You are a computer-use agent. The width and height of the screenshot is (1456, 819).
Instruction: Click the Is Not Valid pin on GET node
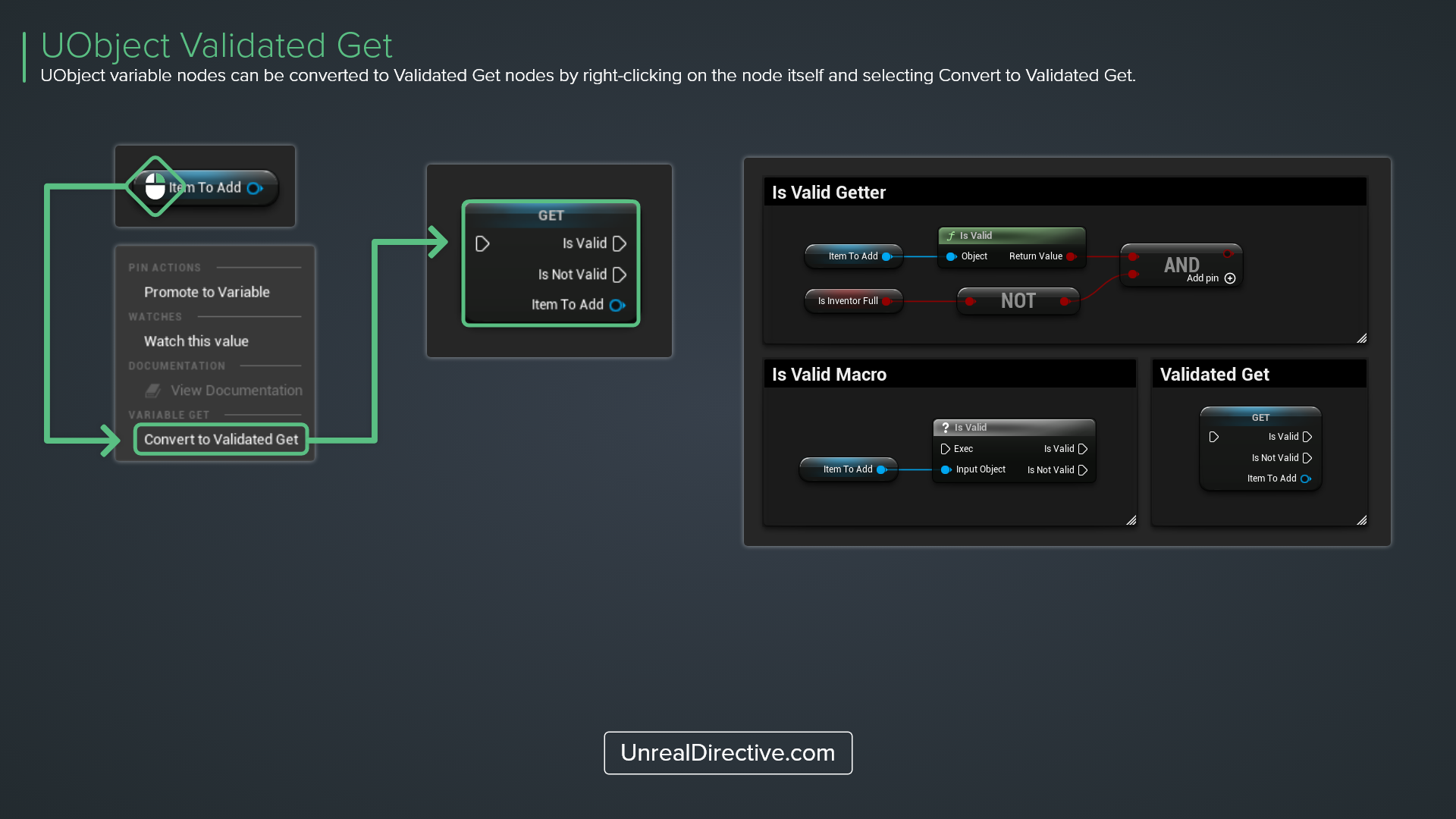620,275
